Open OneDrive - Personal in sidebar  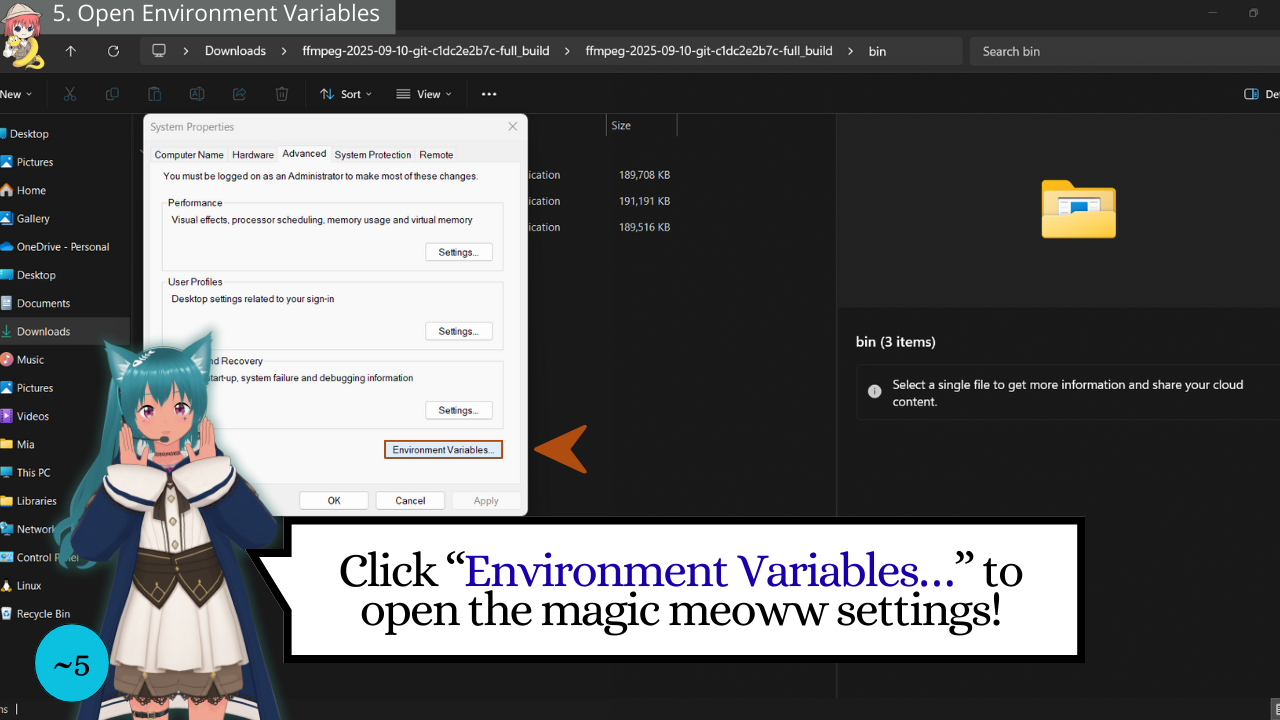65,247
